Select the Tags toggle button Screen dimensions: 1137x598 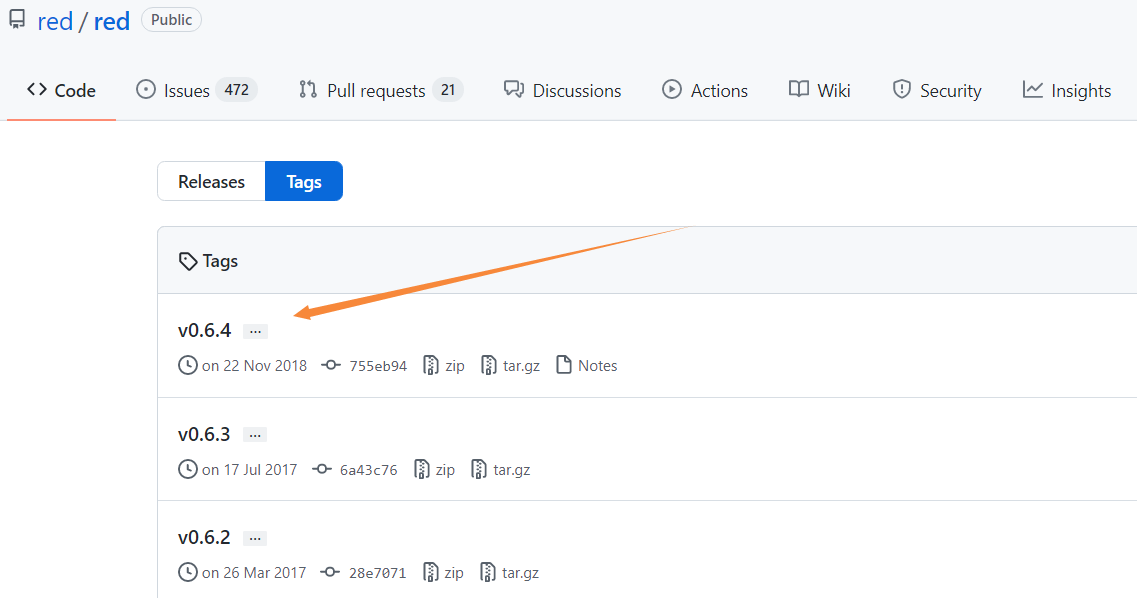tap(304, 182)
